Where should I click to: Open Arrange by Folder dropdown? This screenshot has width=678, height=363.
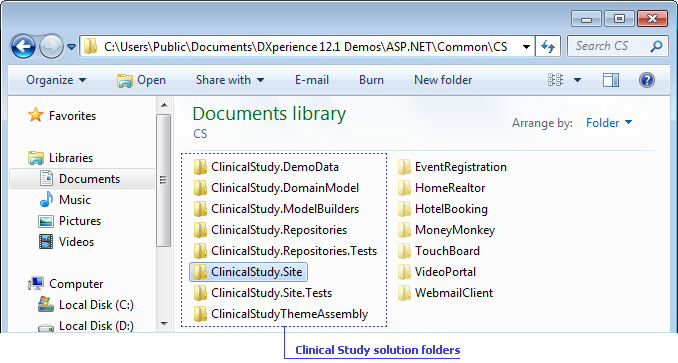(x=609, y=123)
